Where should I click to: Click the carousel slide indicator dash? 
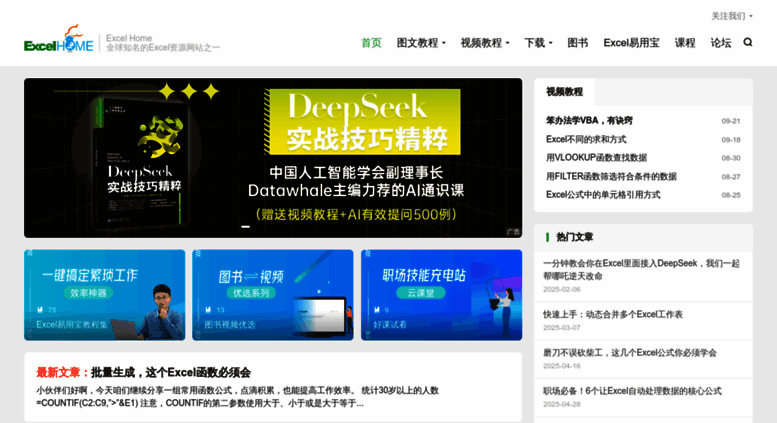245,226
